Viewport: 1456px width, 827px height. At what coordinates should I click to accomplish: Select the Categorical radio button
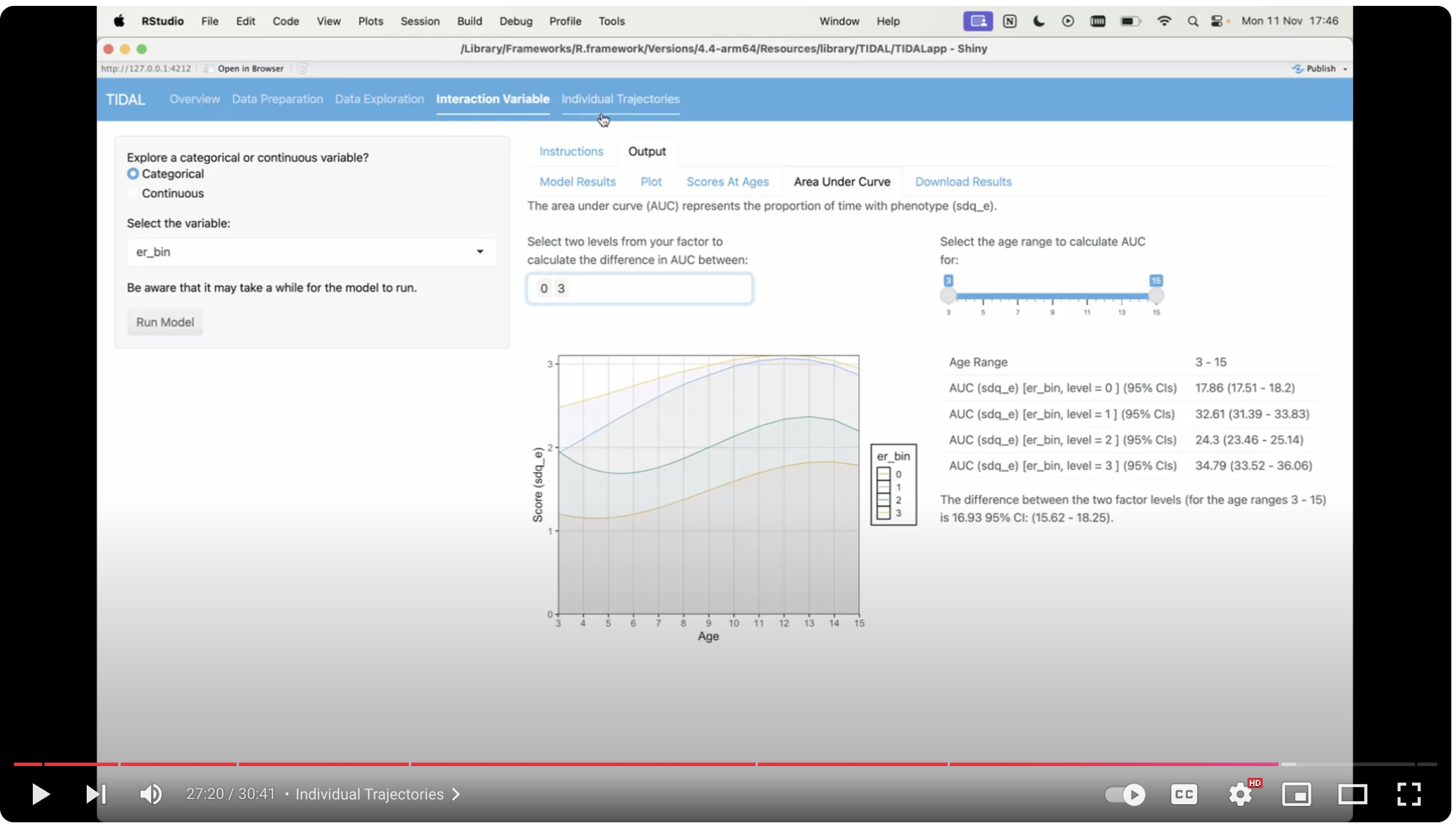(x=133, y=174)
